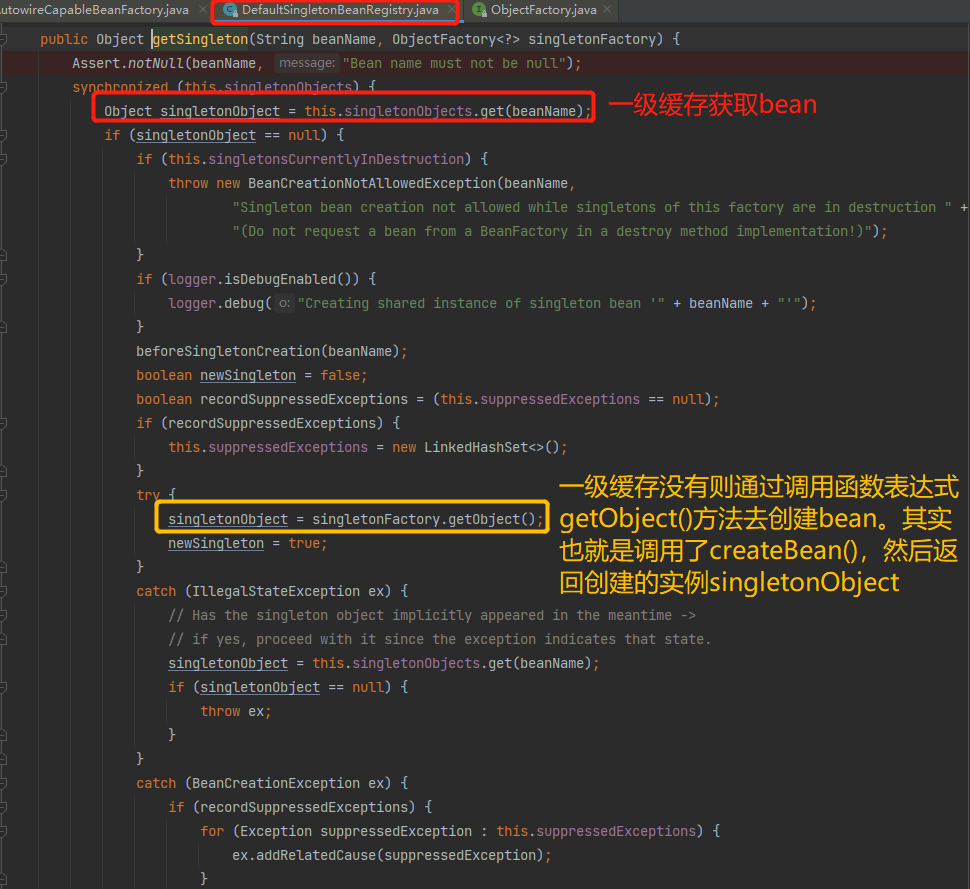Click the singletonsCurrentlyInDestruction field
Viewport: 970px width, 889px height.
[x=336, y=159]
